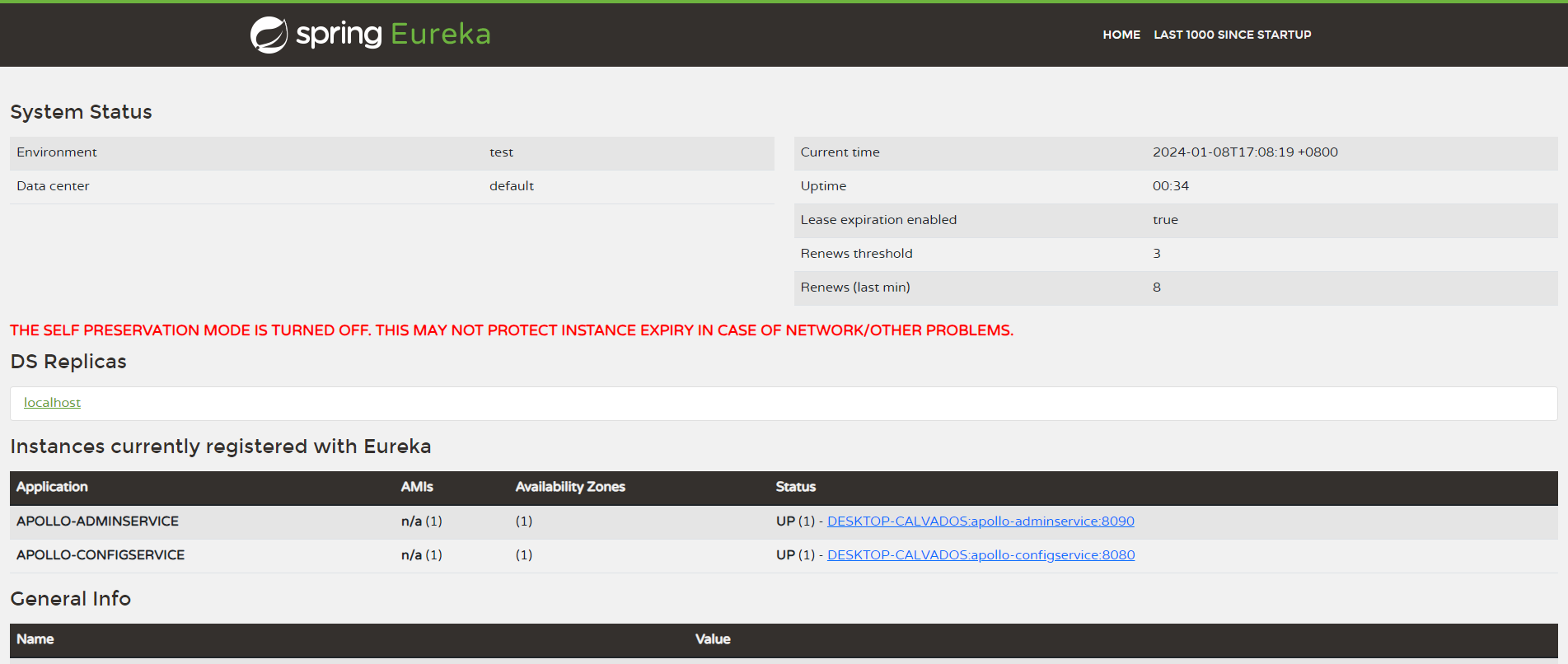Viewport: 1568px width, 664px height.
Task: Click the green Eureka brand text
Action: 440,34
